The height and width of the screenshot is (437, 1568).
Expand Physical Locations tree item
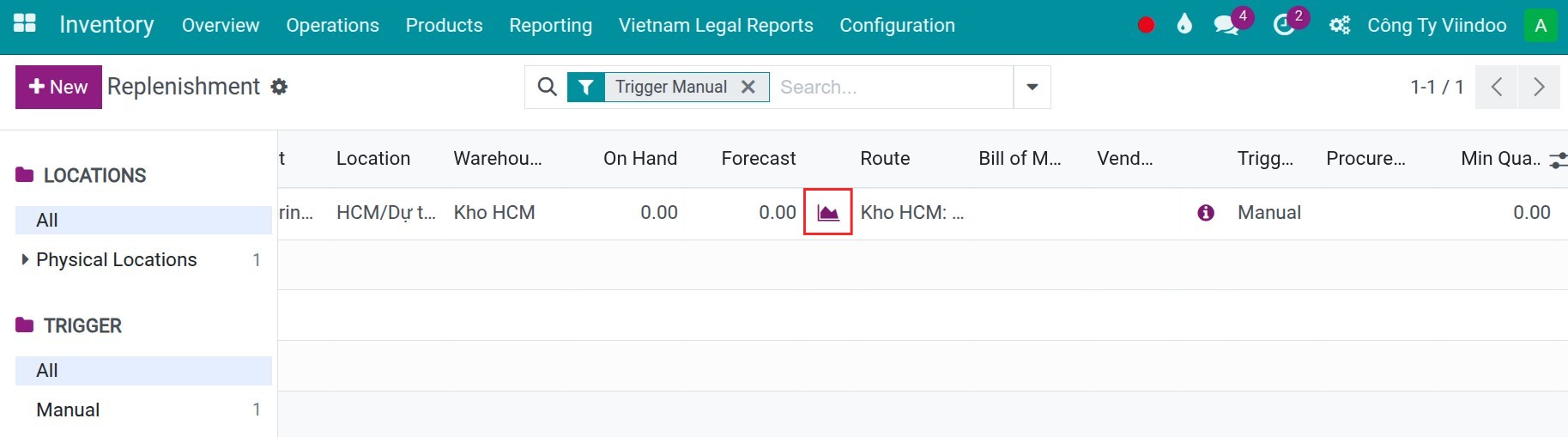pyautogui.click(x=25, y=259)
